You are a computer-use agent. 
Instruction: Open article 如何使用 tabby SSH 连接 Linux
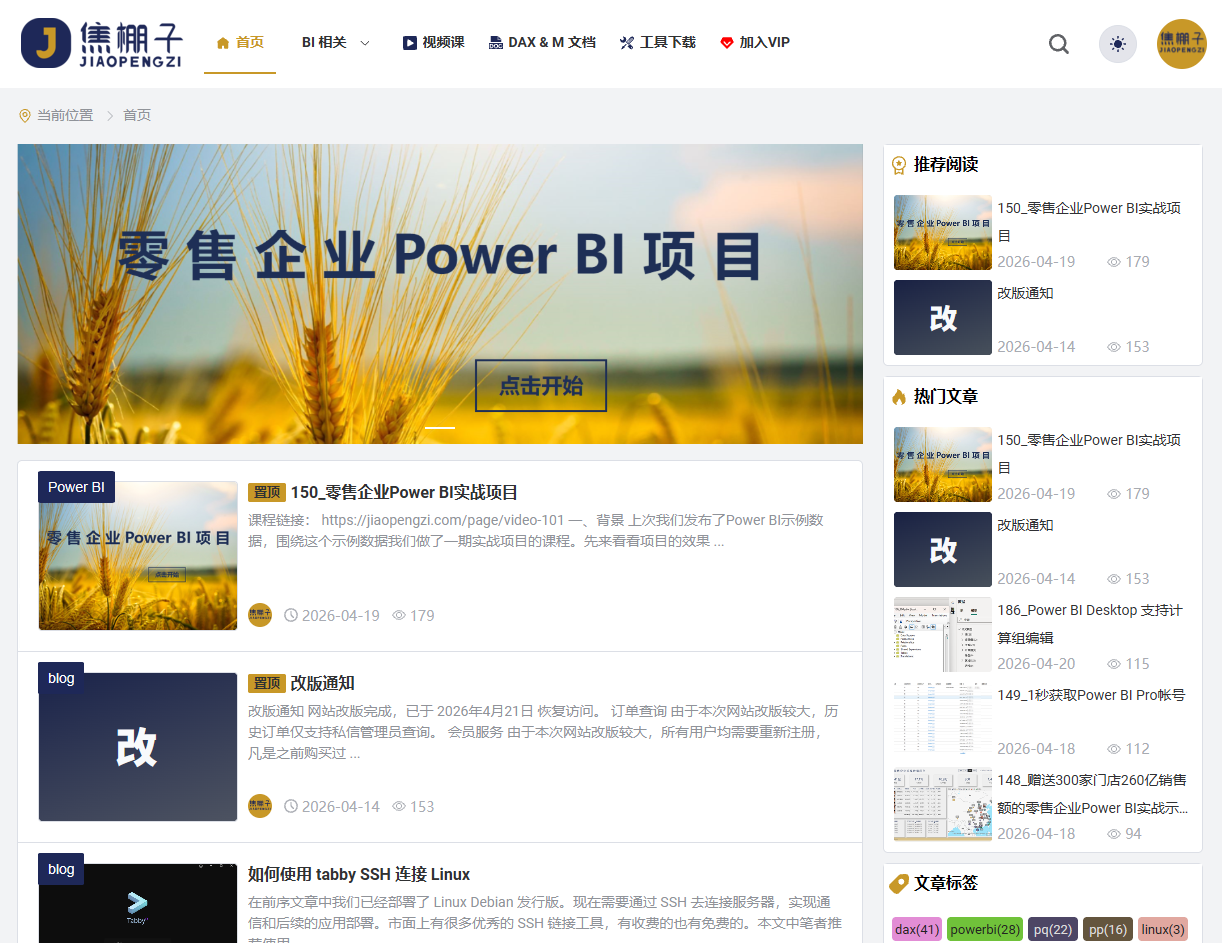coord(359,874)
